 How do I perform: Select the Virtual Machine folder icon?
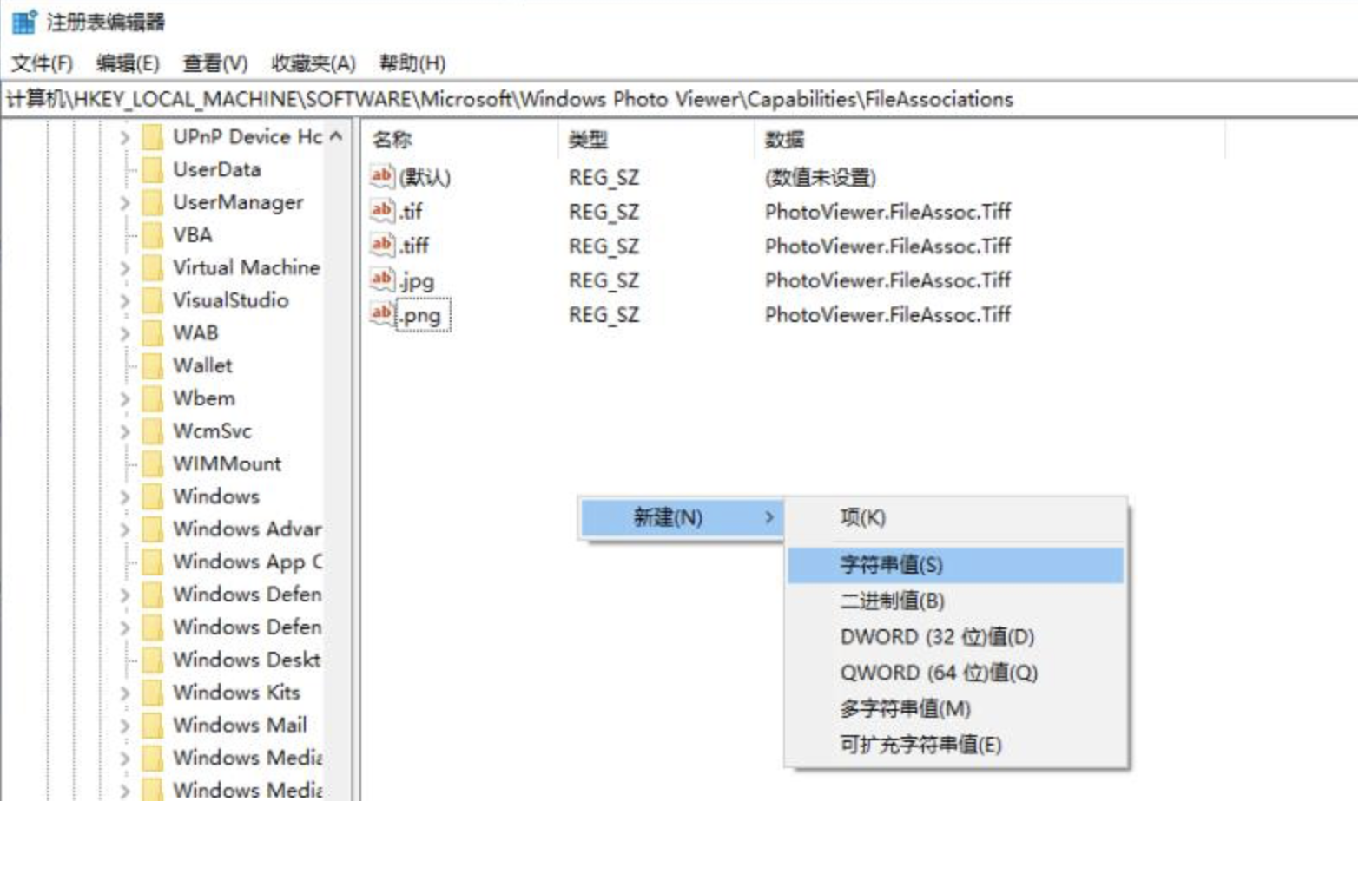(x=153, y=267)
